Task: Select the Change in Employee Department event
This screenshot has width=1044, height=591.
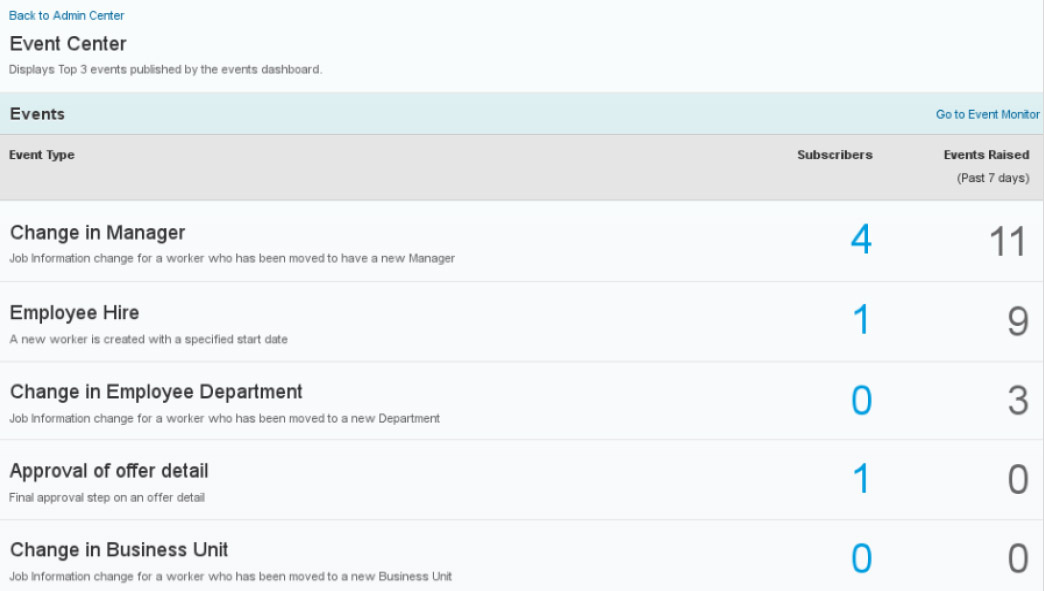Action: pos(156,391)
